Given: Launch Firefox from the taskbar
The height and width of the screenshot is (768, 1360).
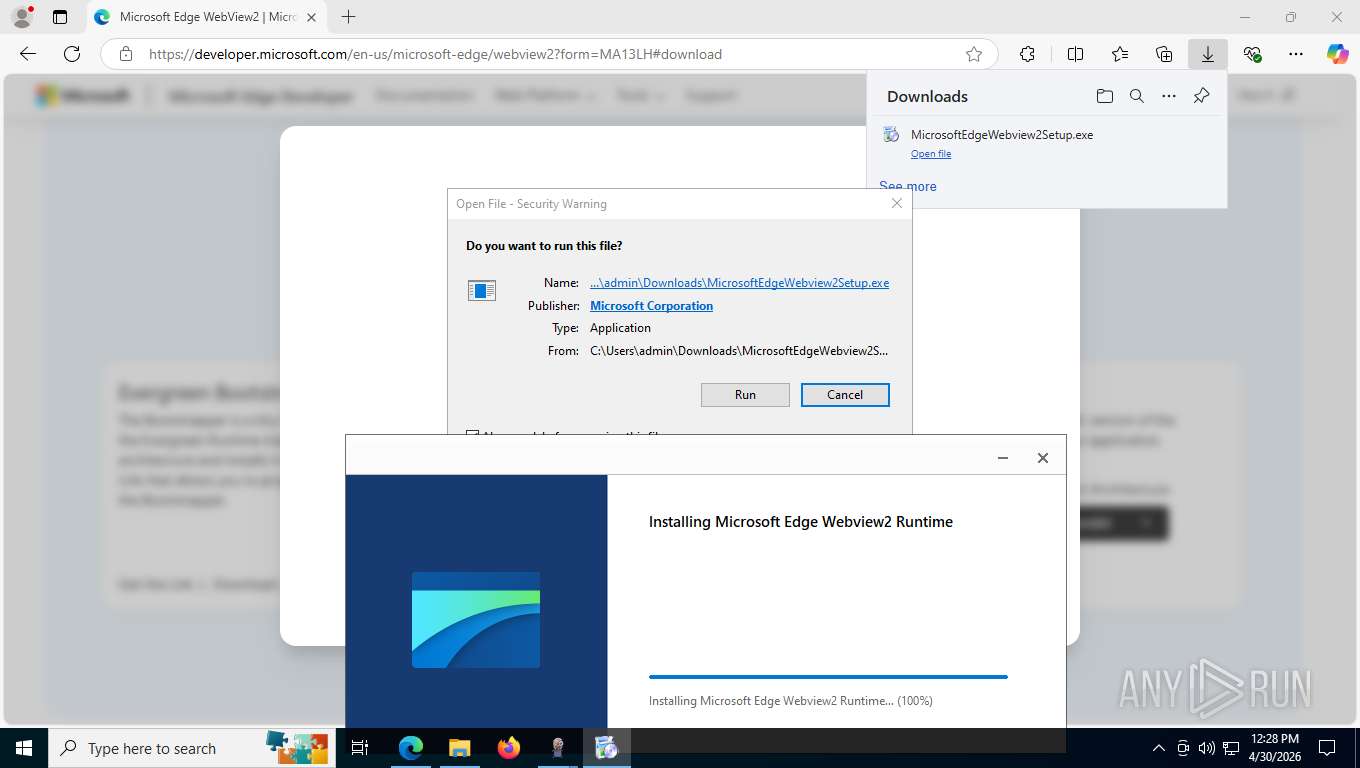Looking at the screenshot, I should coord(509,748).
